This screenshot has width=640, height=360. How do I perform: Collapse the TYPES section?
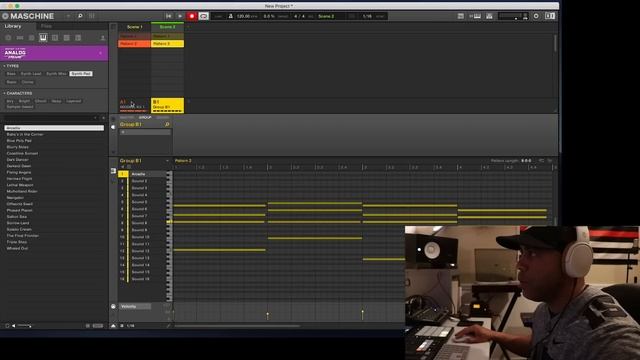click(11, 66)
